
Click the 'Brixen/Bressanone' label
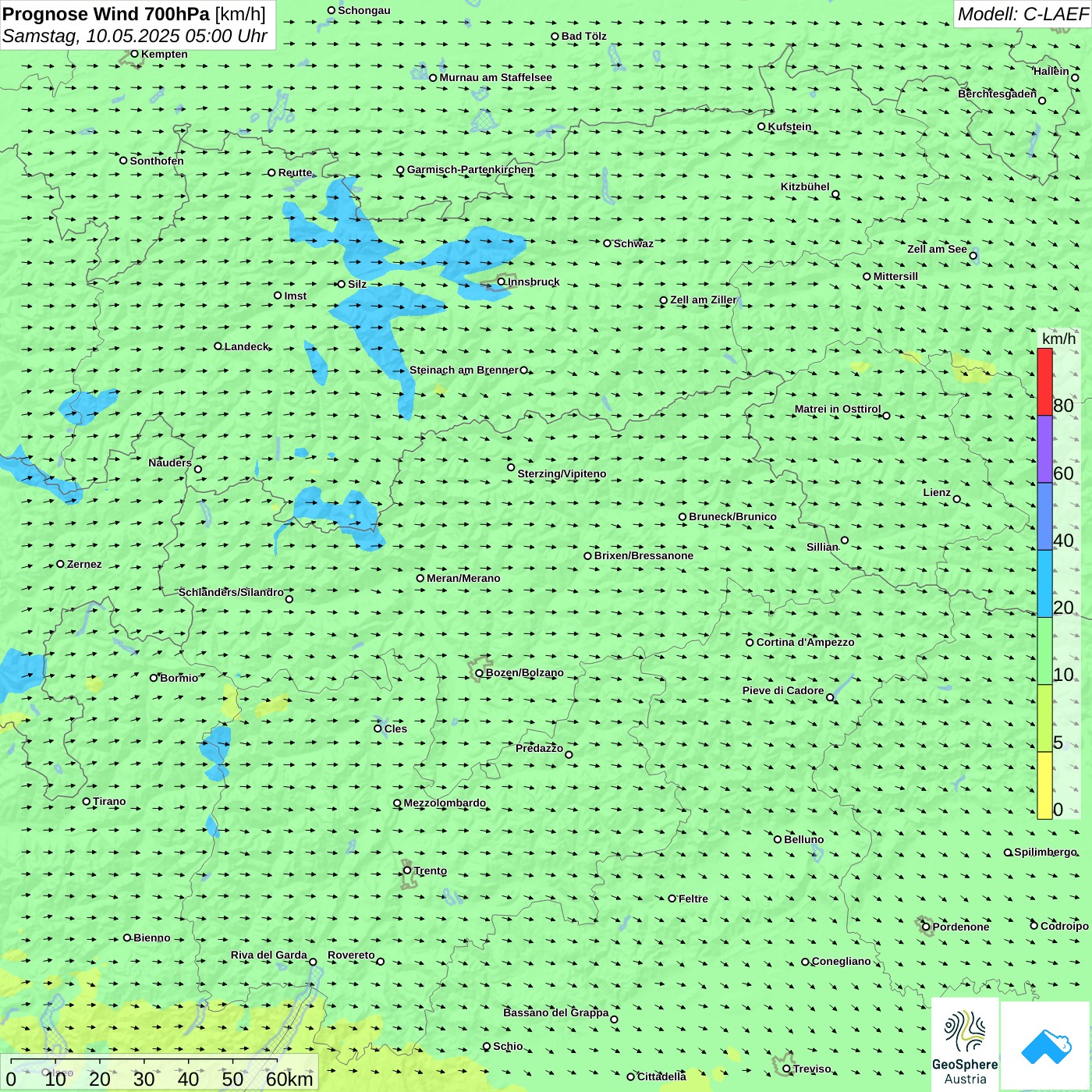pos(643,555)
